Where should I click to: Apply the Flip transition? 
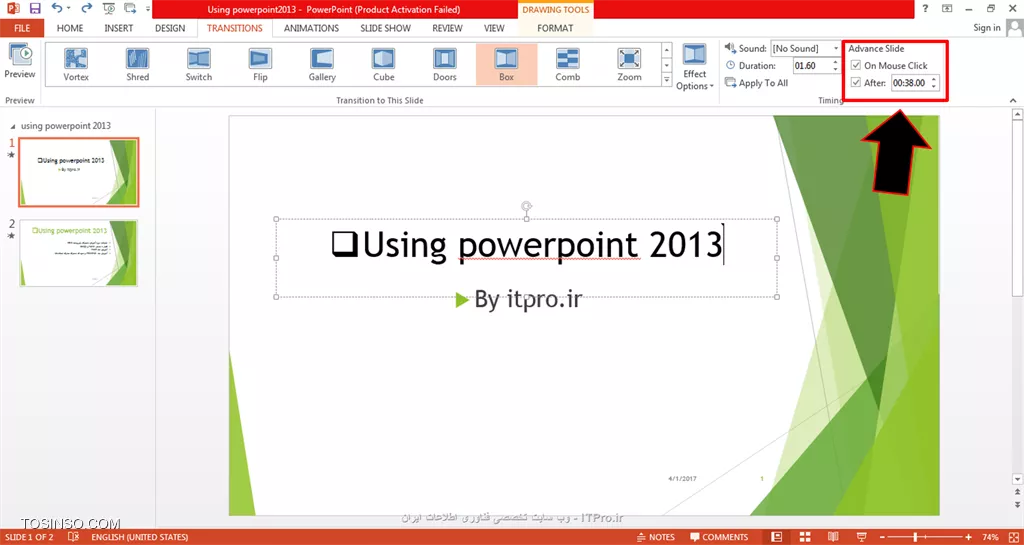(260, 65)
